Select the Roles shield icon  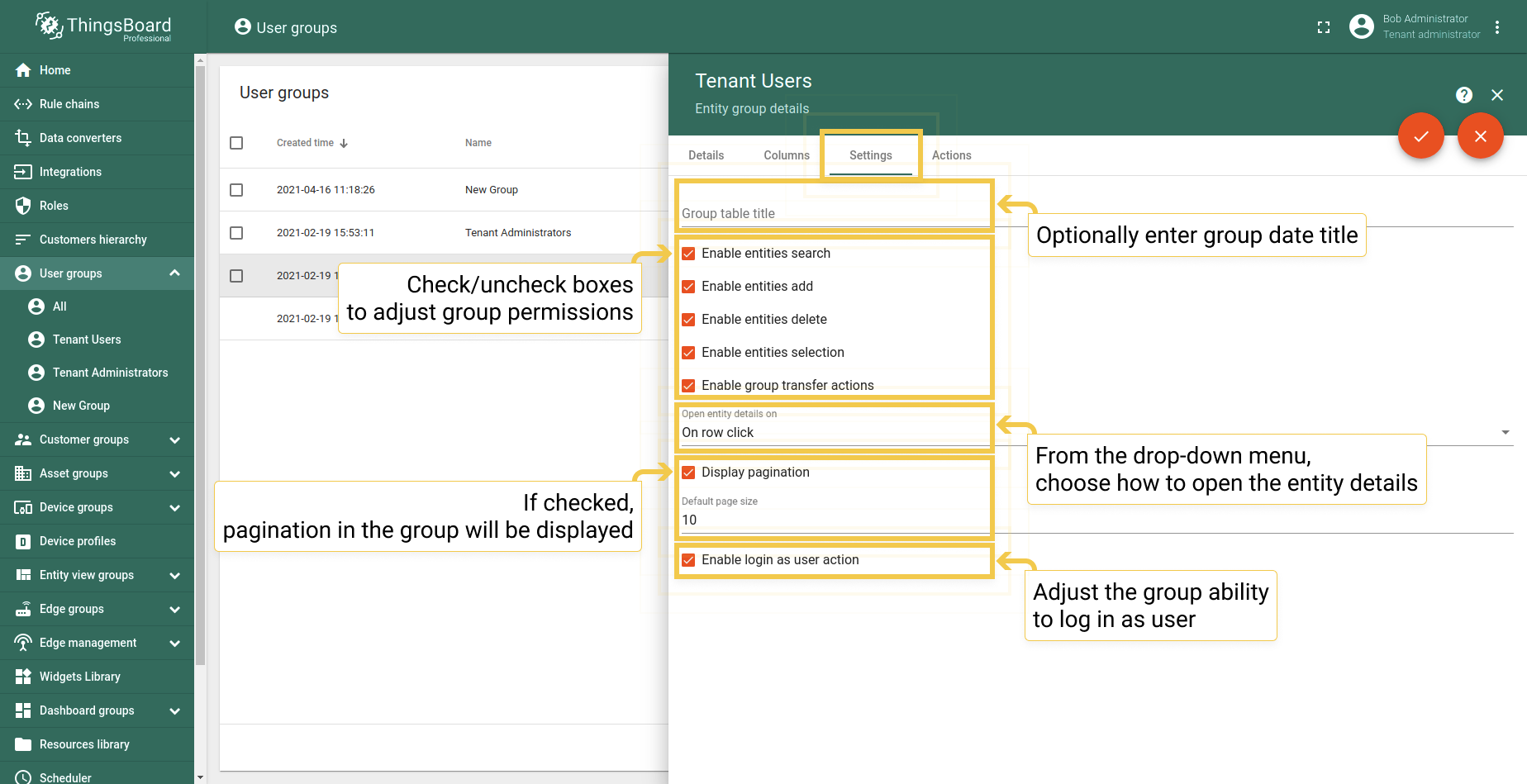(x=23, y=206)
